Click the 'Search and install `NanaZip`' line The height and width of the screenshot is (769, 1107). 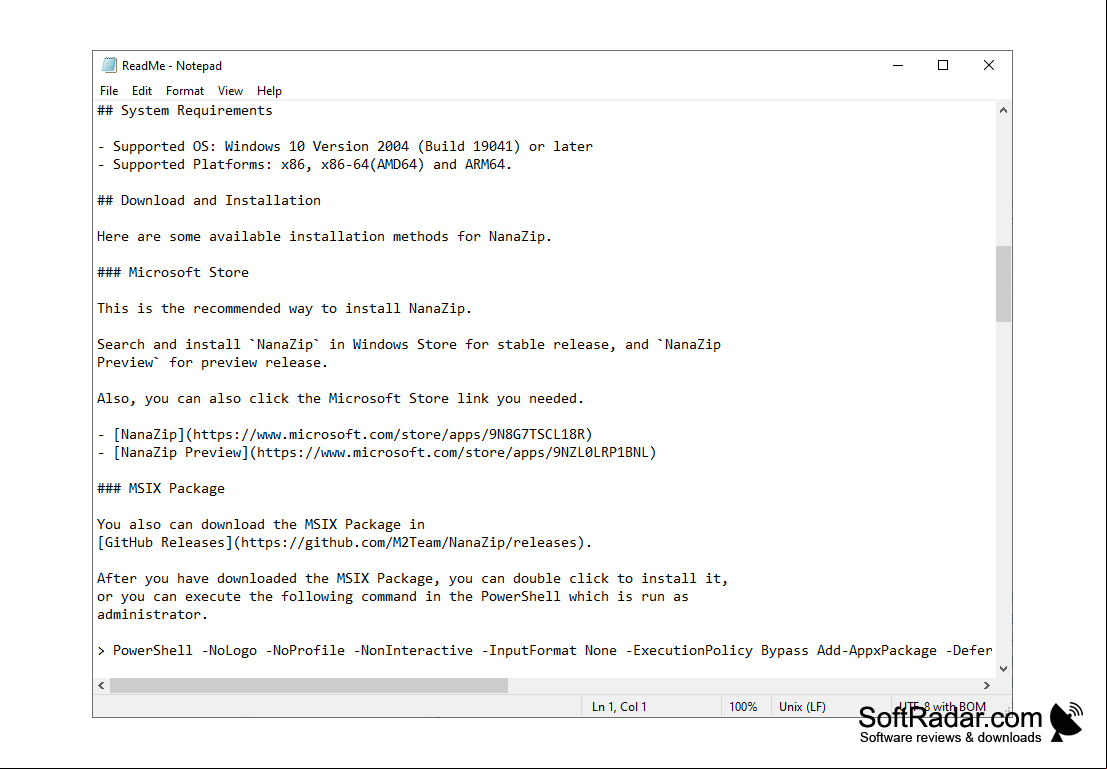tap(409, 345)
